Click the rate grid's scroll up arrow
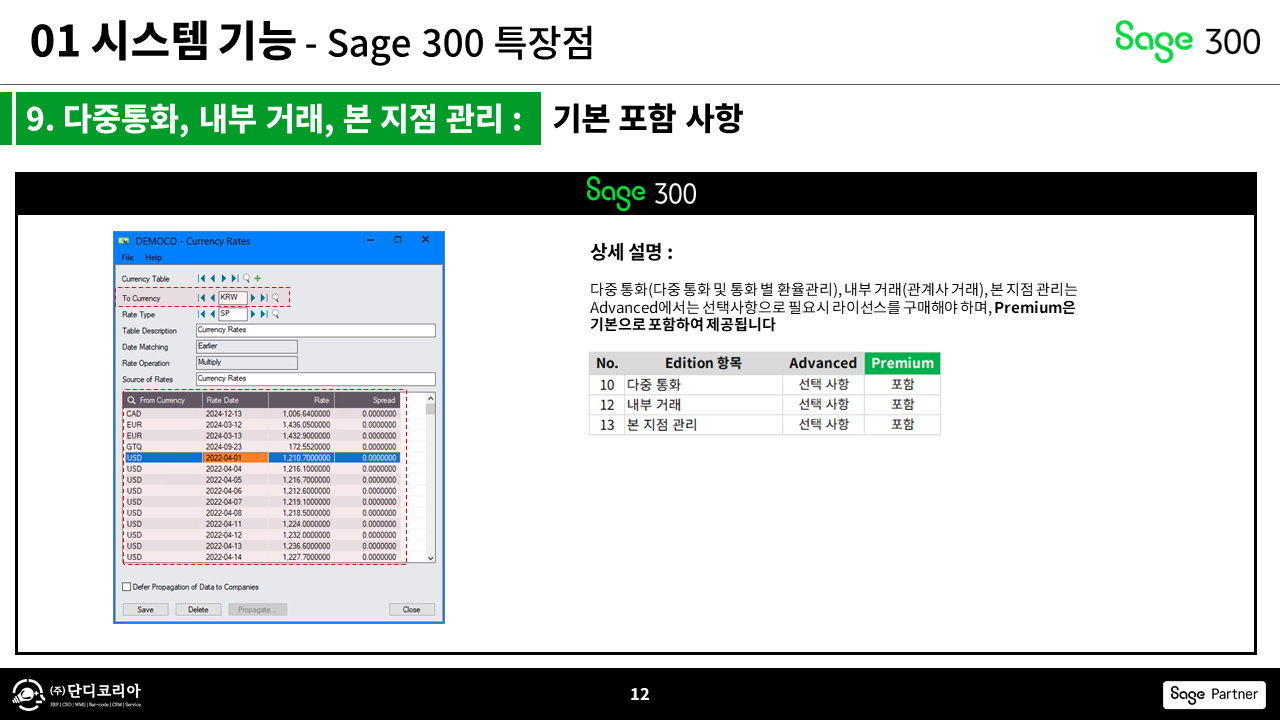This screenshot has width=1280, height=720. [x=431, y=397]
